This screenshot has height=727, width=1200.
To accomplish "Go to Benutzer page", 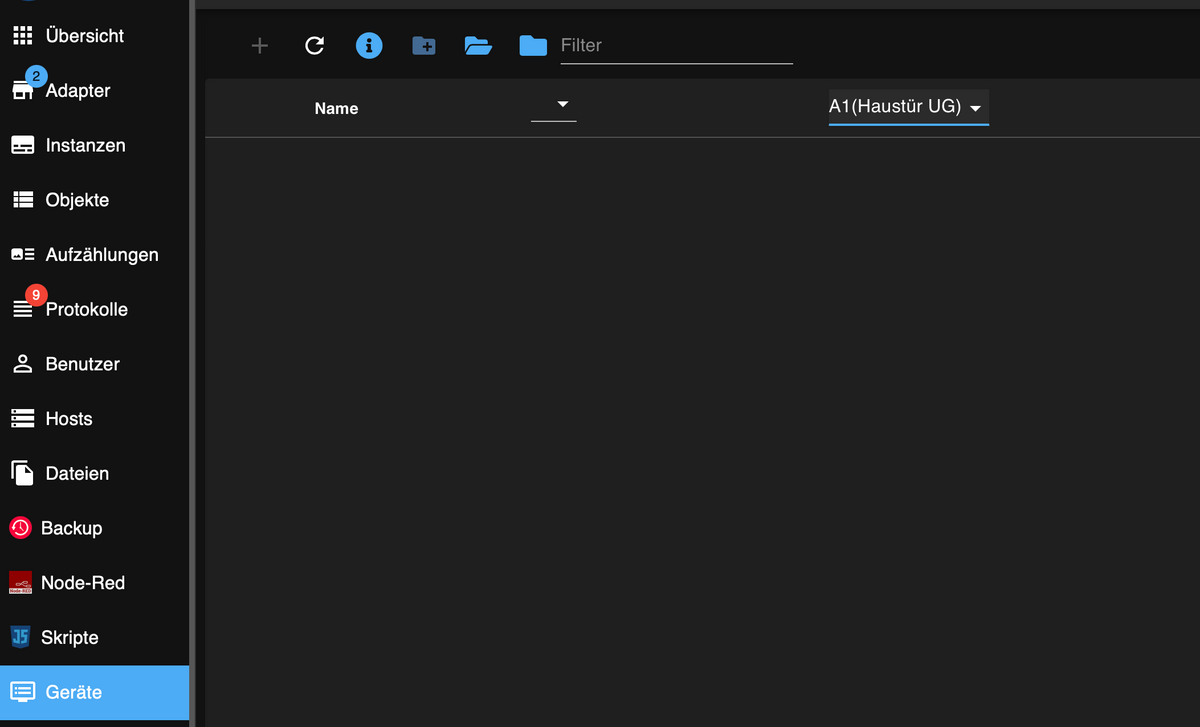I will (95, 364).
